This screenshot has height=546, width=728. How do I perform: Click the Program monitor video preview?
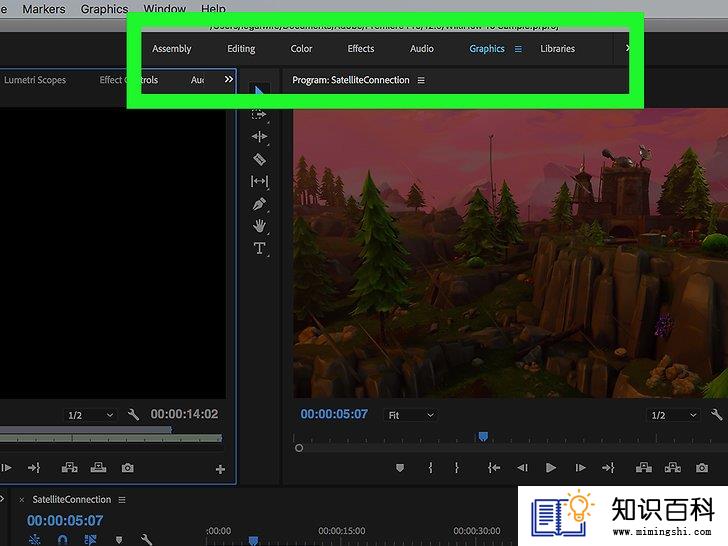click(x=510, y=253)
